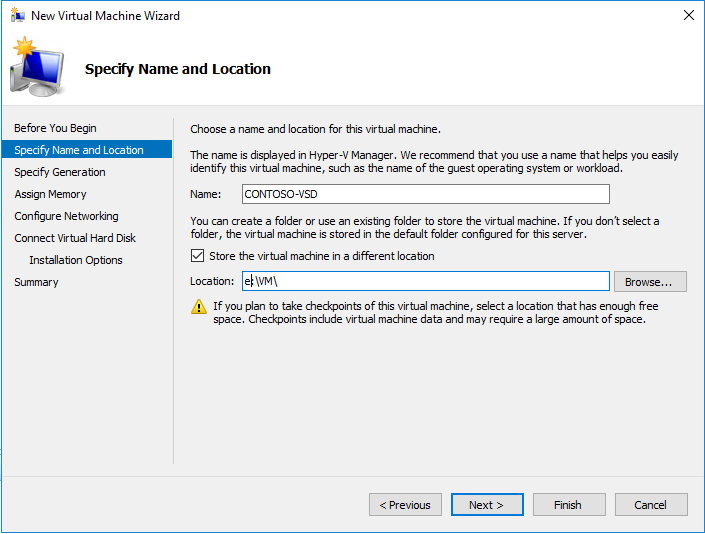View the Summary step
The width and height of the screenshot is (705, 534).
coord(36,282)
